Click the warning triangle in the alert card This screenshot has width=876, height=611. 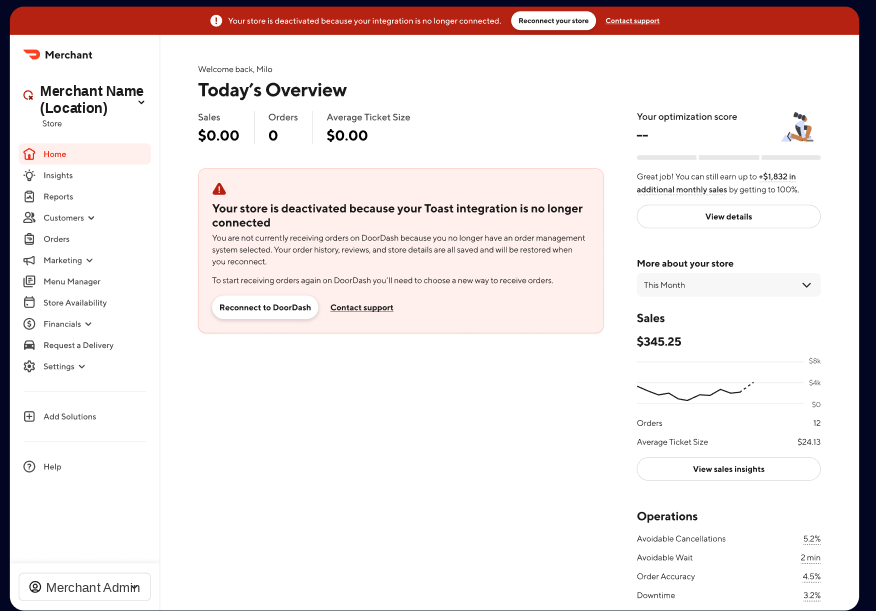(219, 189)
